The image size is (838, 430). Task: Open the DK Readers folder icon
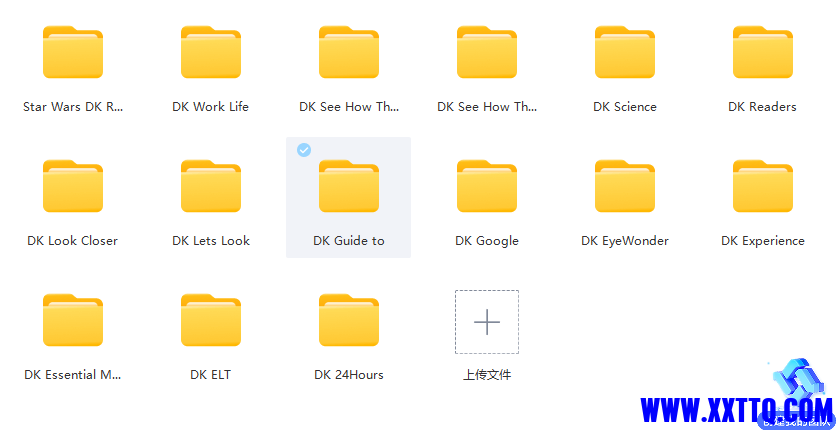(763, 52)
